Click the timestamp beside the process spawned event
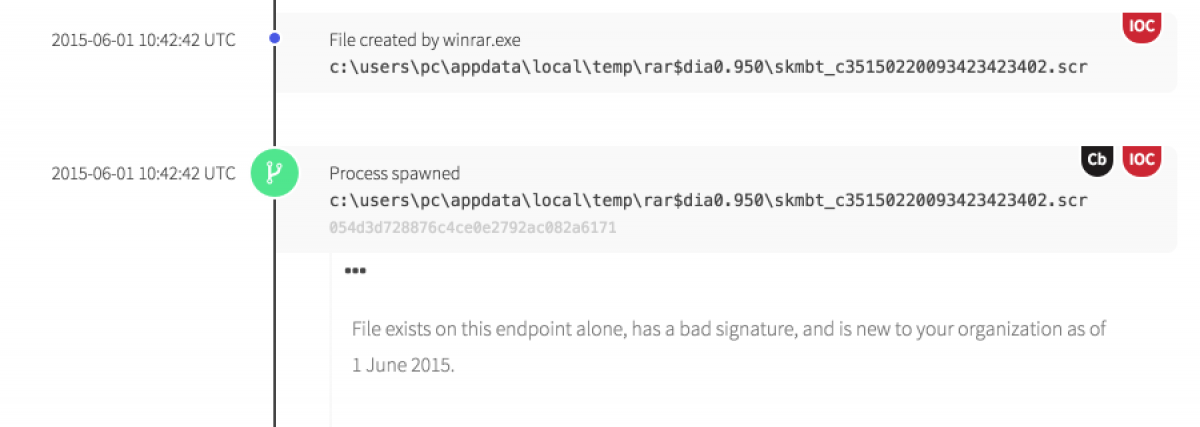This screenshot has height=427, width=1200. [143, 173]
